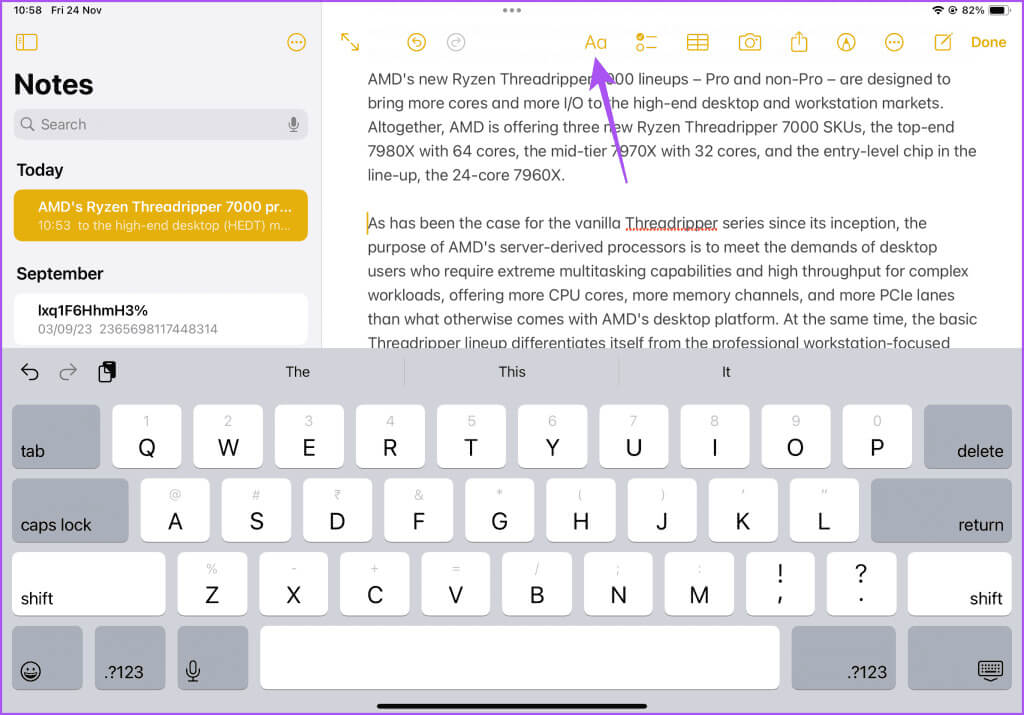This screenshot has width=1024, height=715.
Task: Open the Markup pen icon
Action: coord(846,42)
